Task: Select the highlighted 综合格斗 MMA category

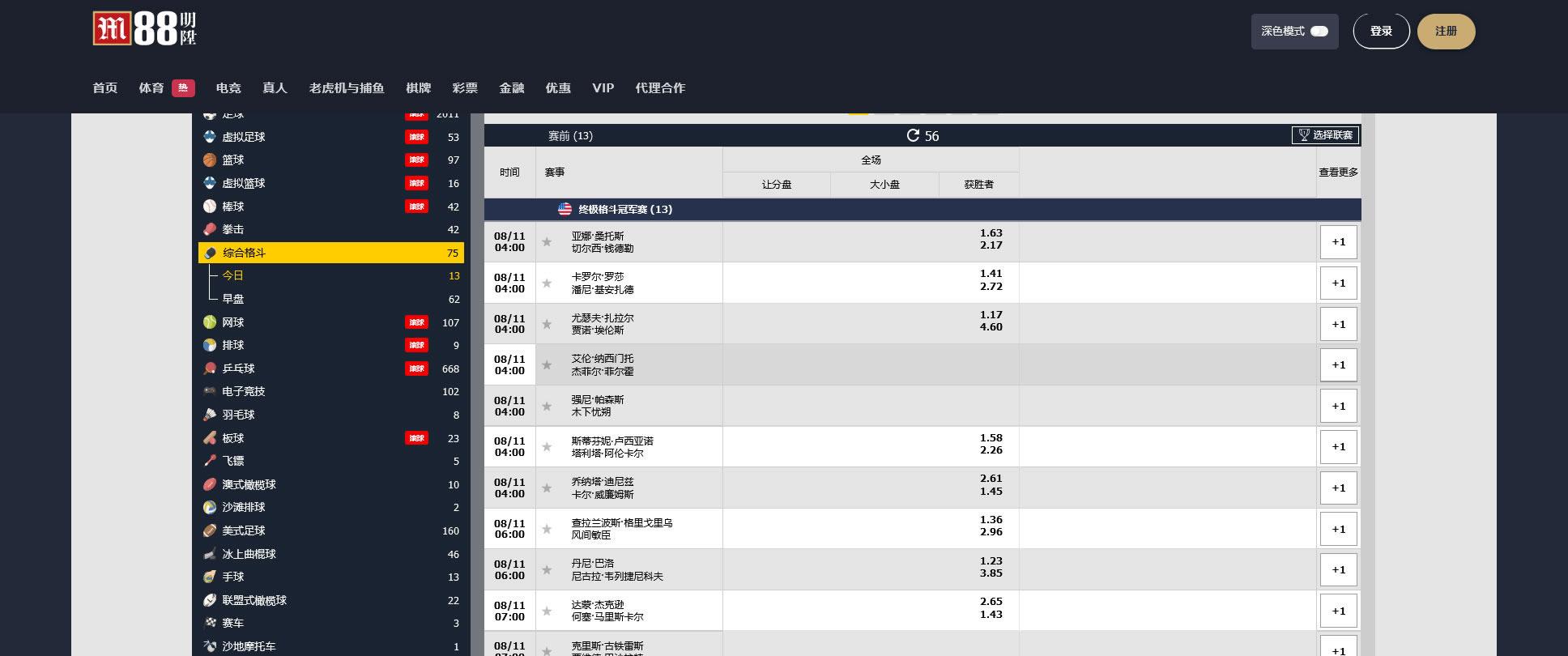Action: click(x=331, y=253)
